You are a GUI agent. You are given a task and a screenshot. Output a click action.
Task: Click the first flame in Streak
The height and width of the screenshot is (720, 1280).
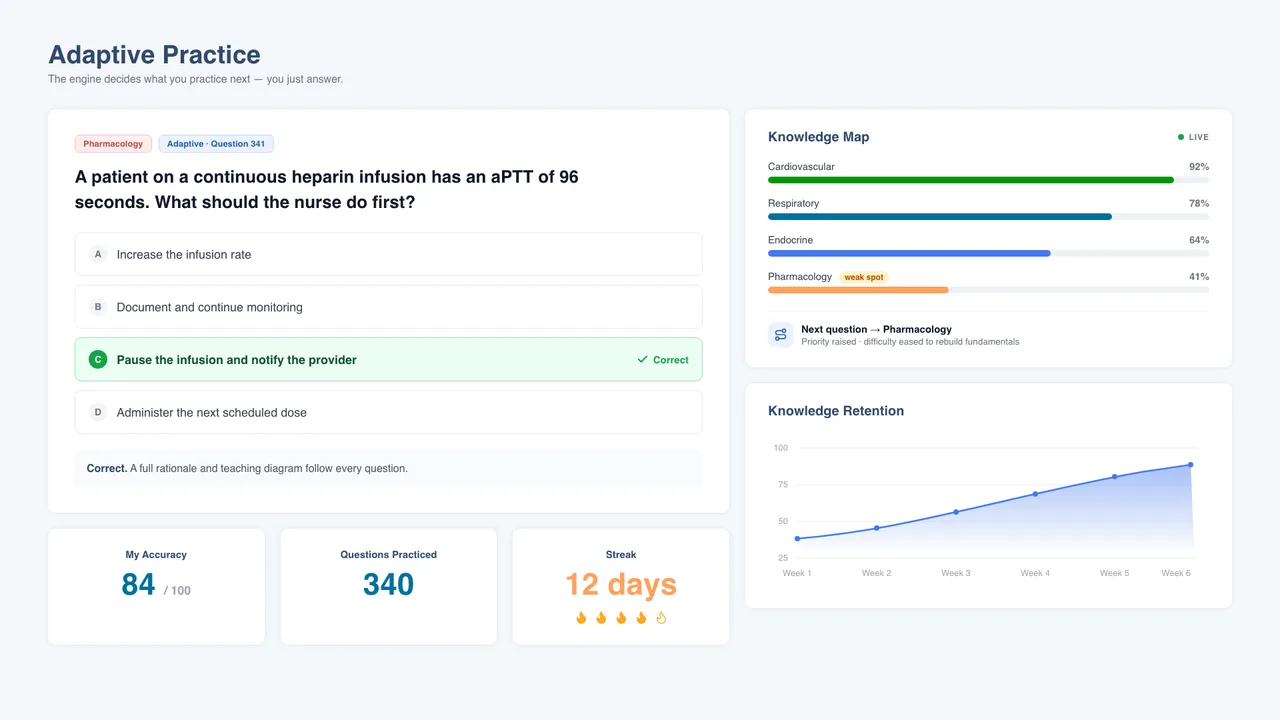click(x=581, y=618)
